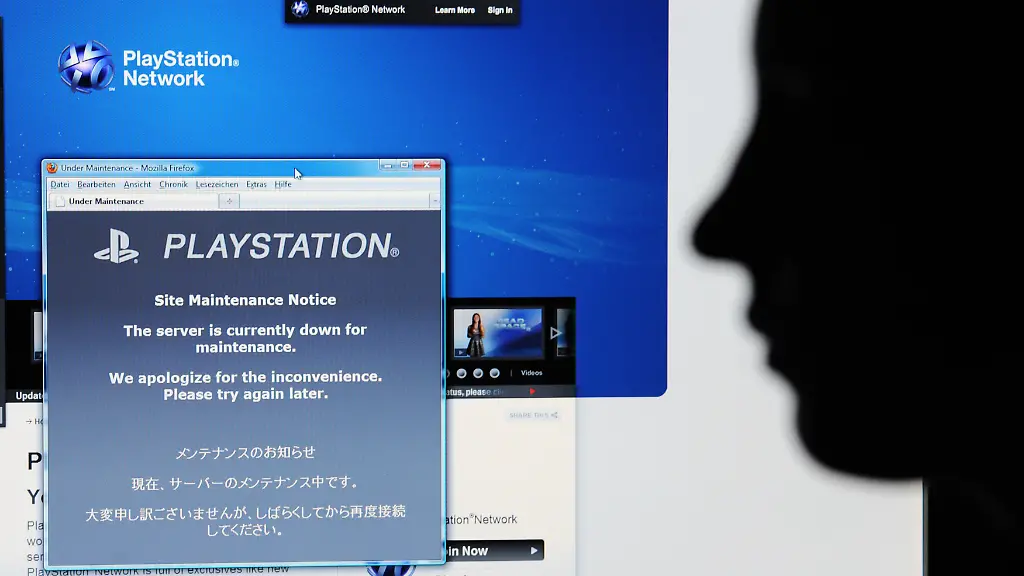Viewport: 1024px width, 576px height.
Task: Click the page icon on Under Maintenance tab
Action: tap(59, 201)
